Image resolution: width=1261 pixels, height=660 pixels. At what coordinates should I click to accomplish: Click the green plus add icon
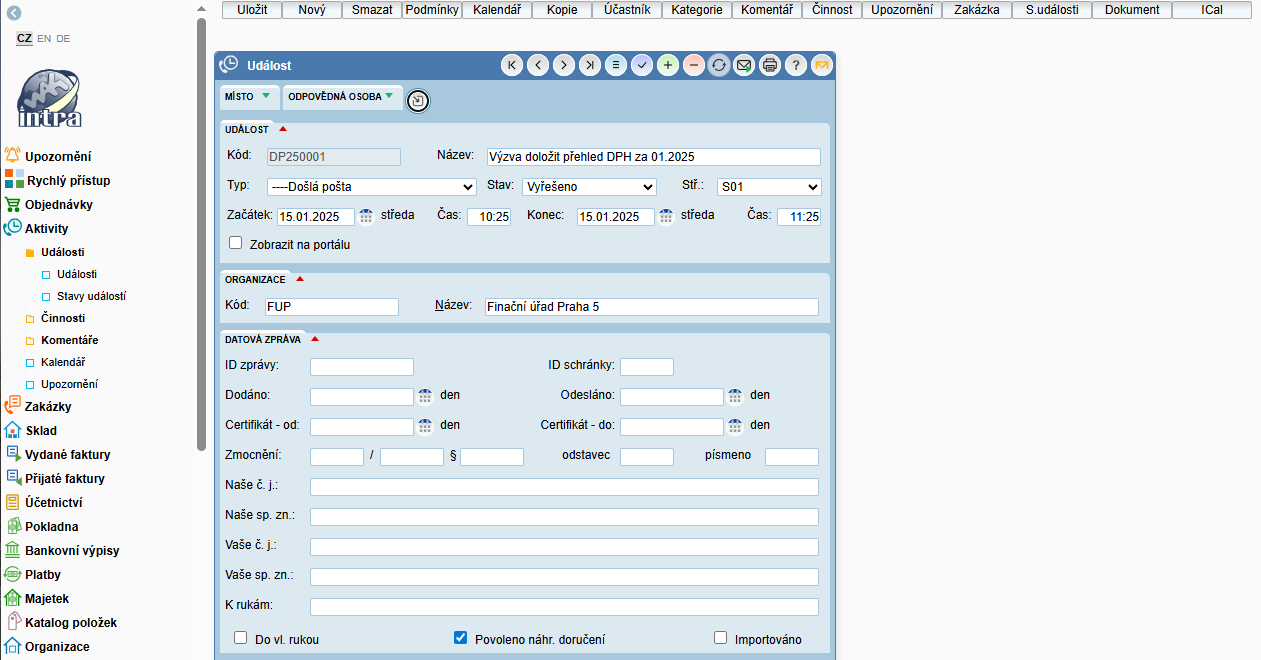coord(667,66)
